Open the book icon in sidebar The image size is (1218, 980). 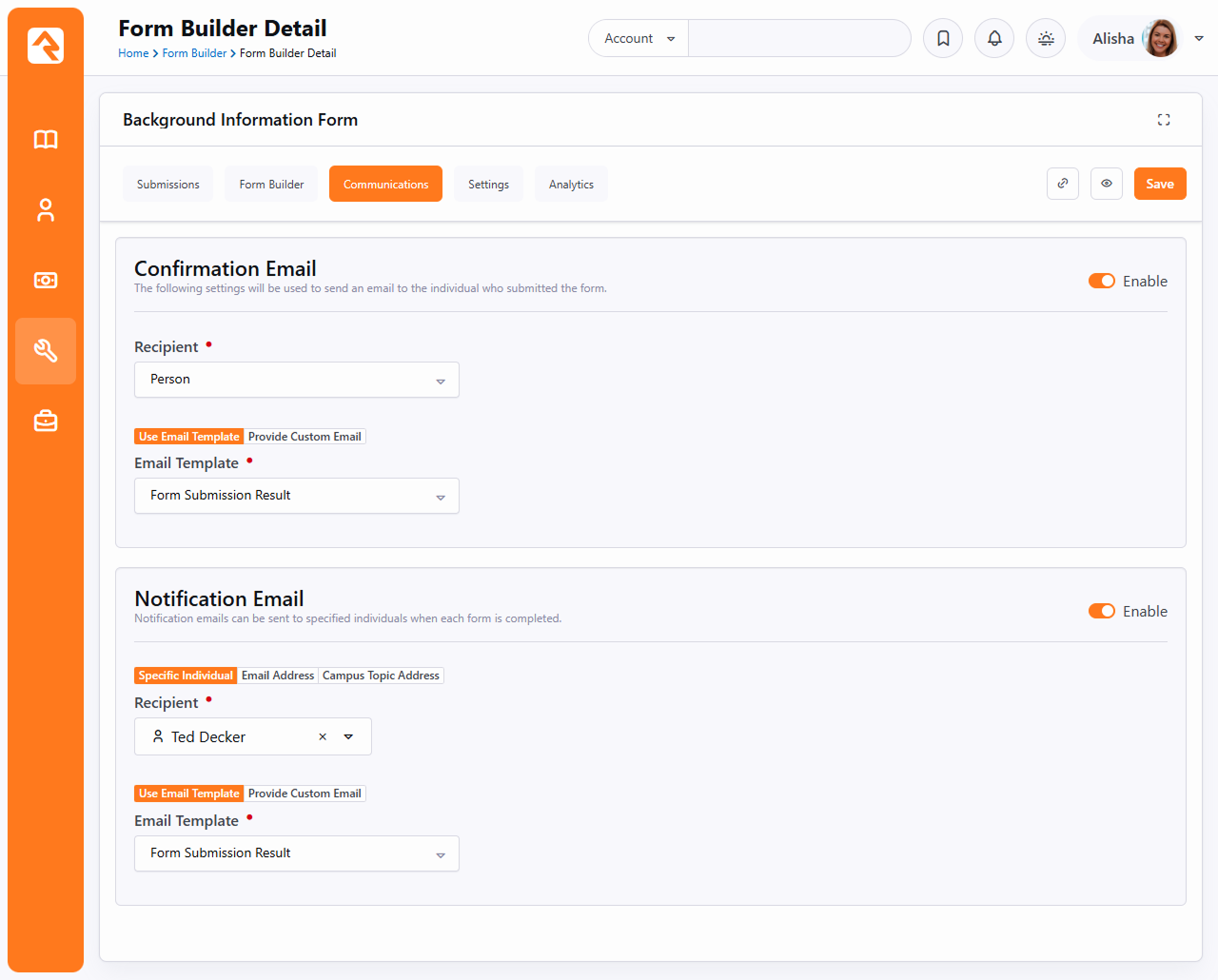coord(46,140)
